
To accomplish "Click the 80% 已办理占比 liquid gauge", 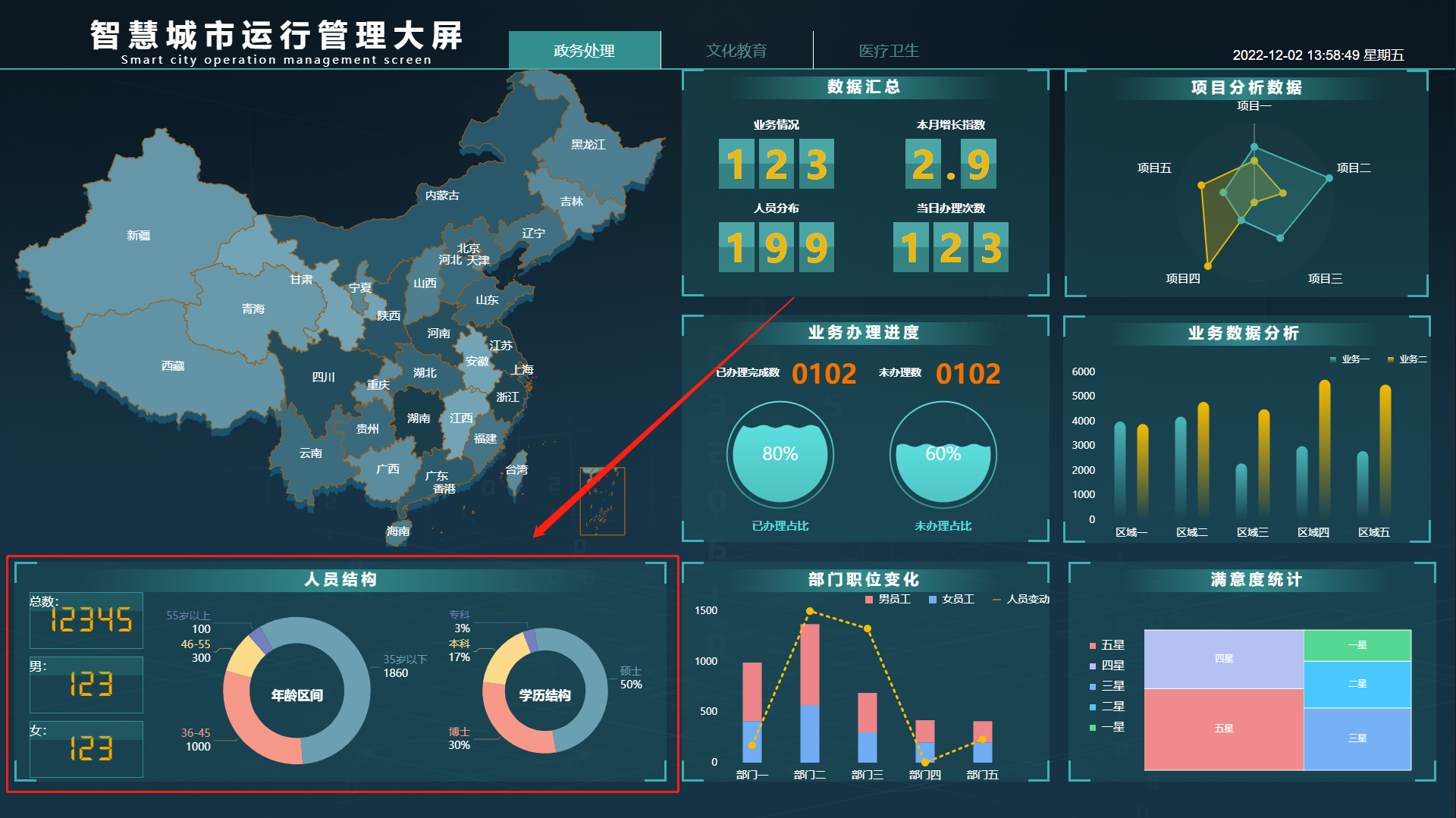I will tap(780, 454).
